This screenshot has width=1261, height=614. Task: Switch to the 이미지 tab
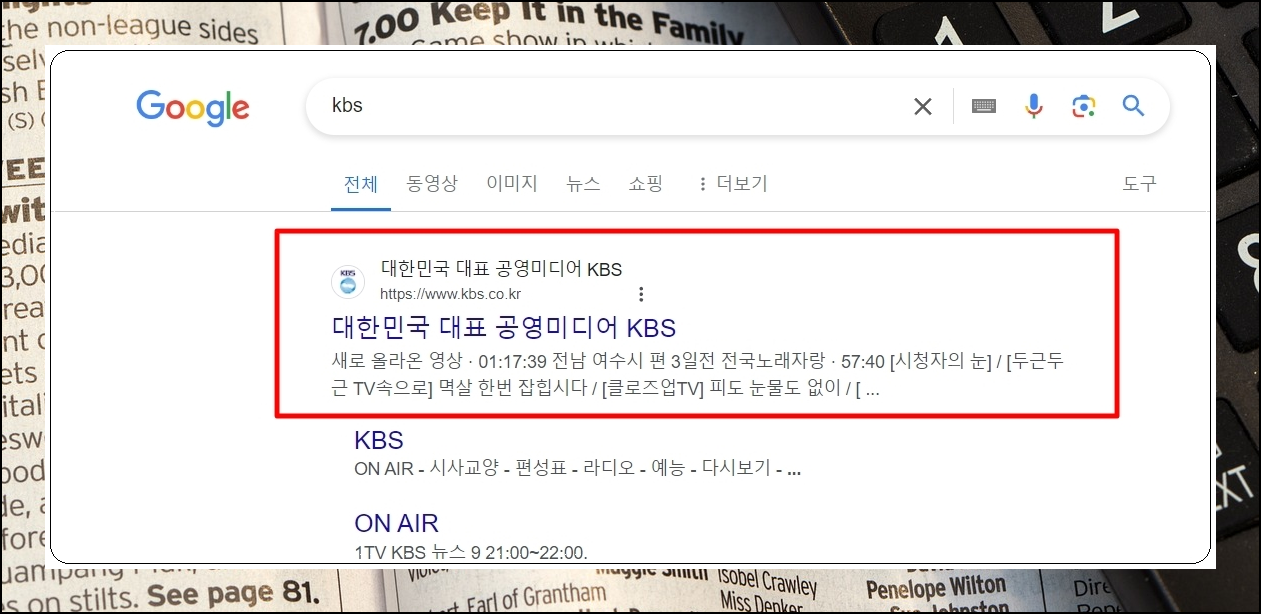point(512,184)
